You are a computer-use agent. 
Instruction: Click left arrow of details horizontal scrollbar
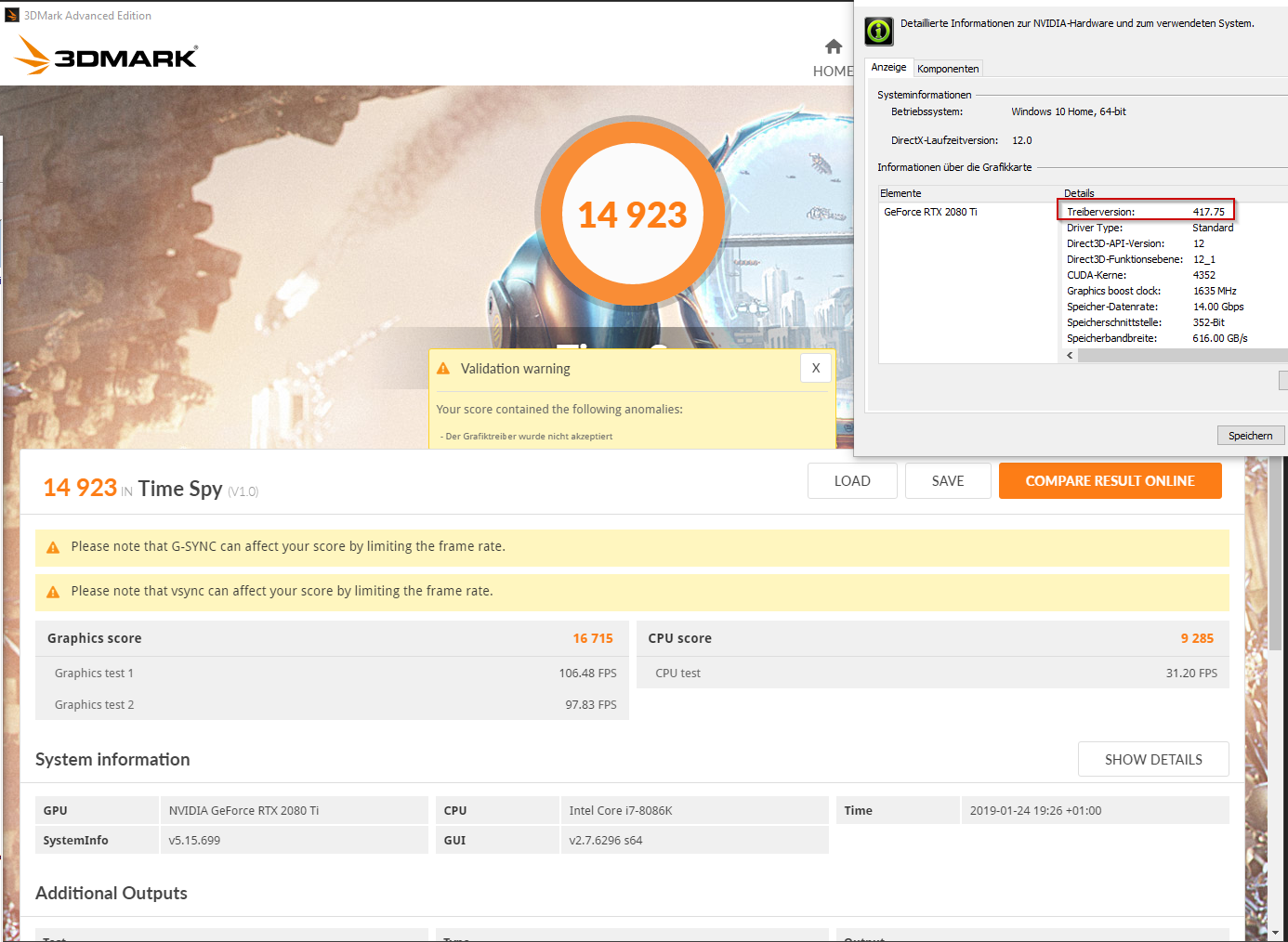point(1070,355)
